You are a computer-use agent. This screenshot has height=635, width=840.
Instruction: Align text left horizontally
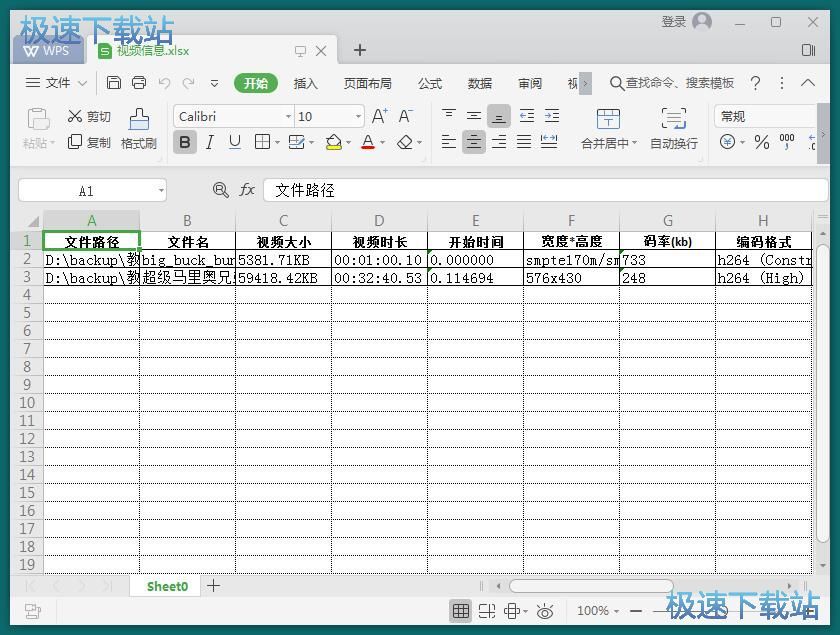coord(448,141)
